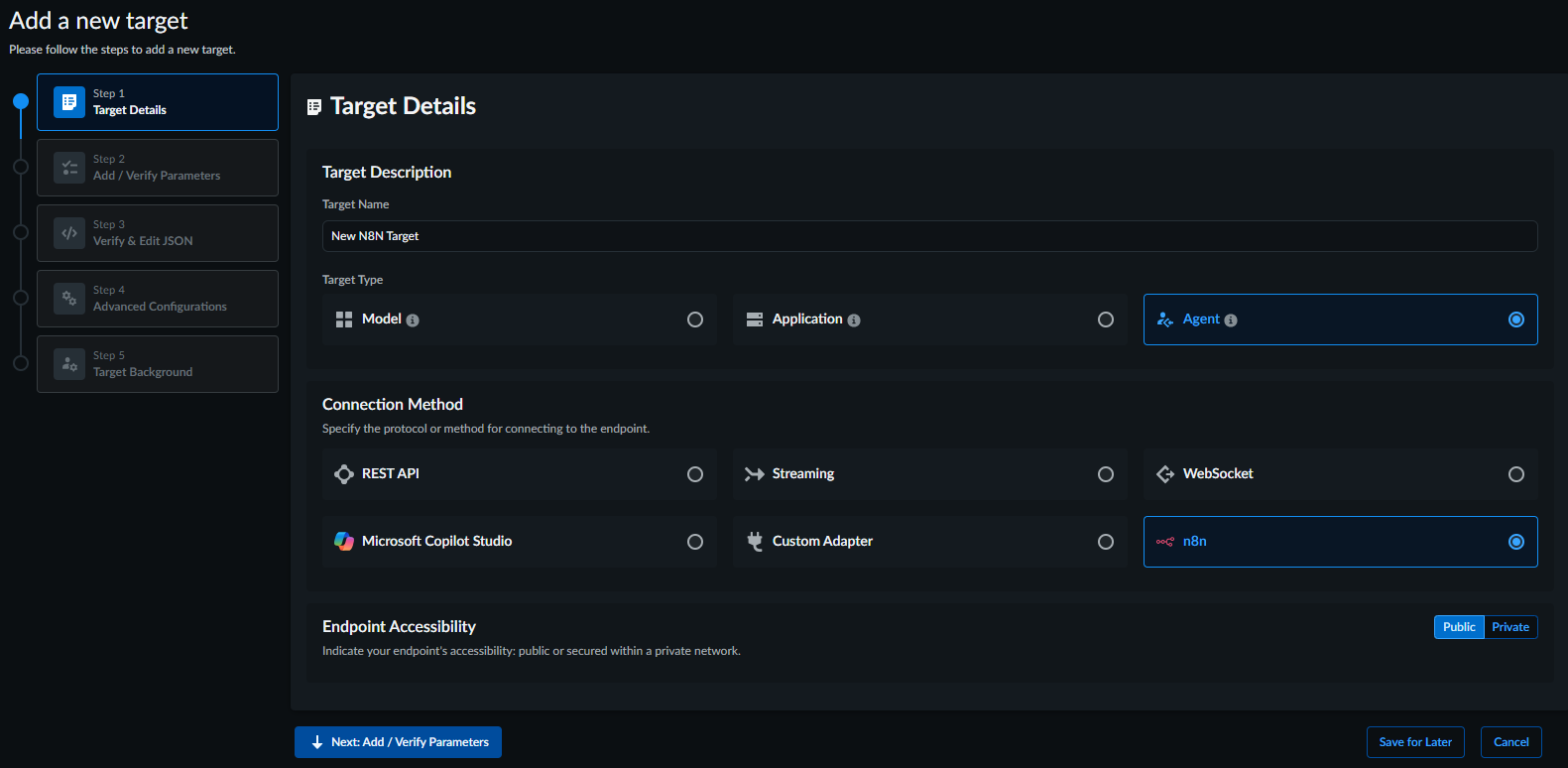Click the Cancel button
1568x768 pixels.
tap(1511, 742)
